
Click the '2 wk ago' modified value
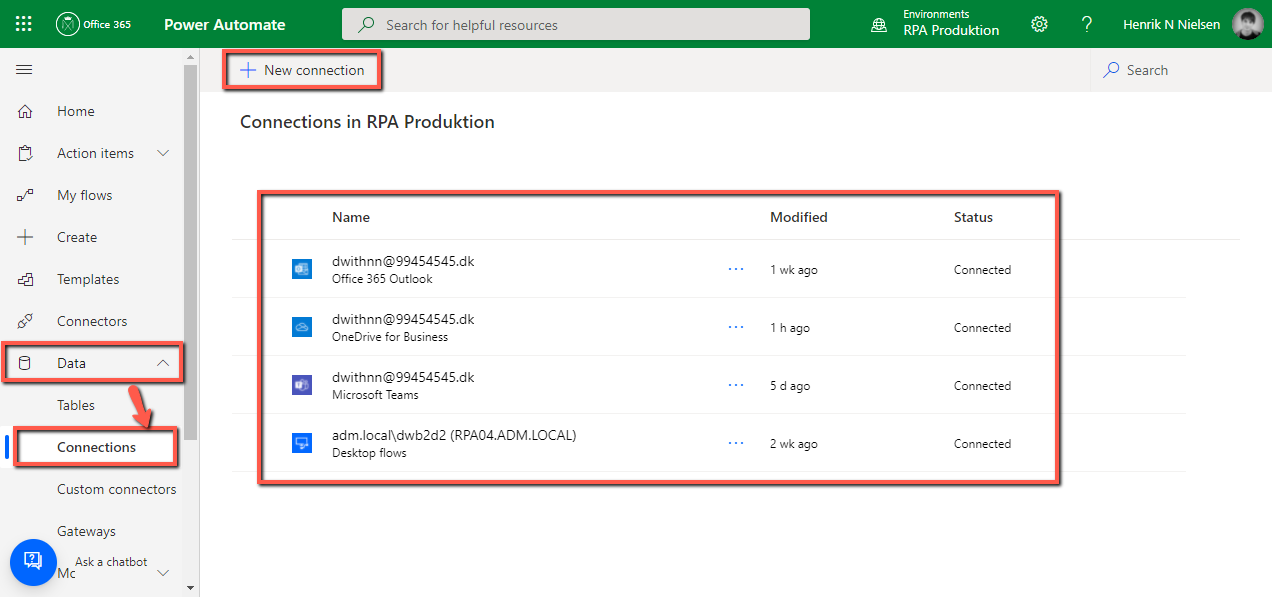pos(794,444)
